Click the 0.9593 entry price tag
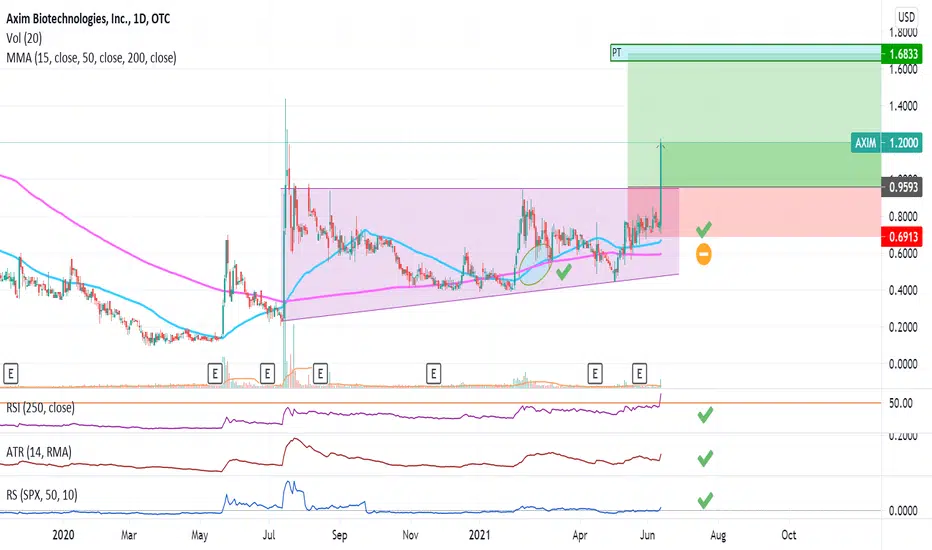Screen dimensions: 932x550 click(x=903, y=187)
